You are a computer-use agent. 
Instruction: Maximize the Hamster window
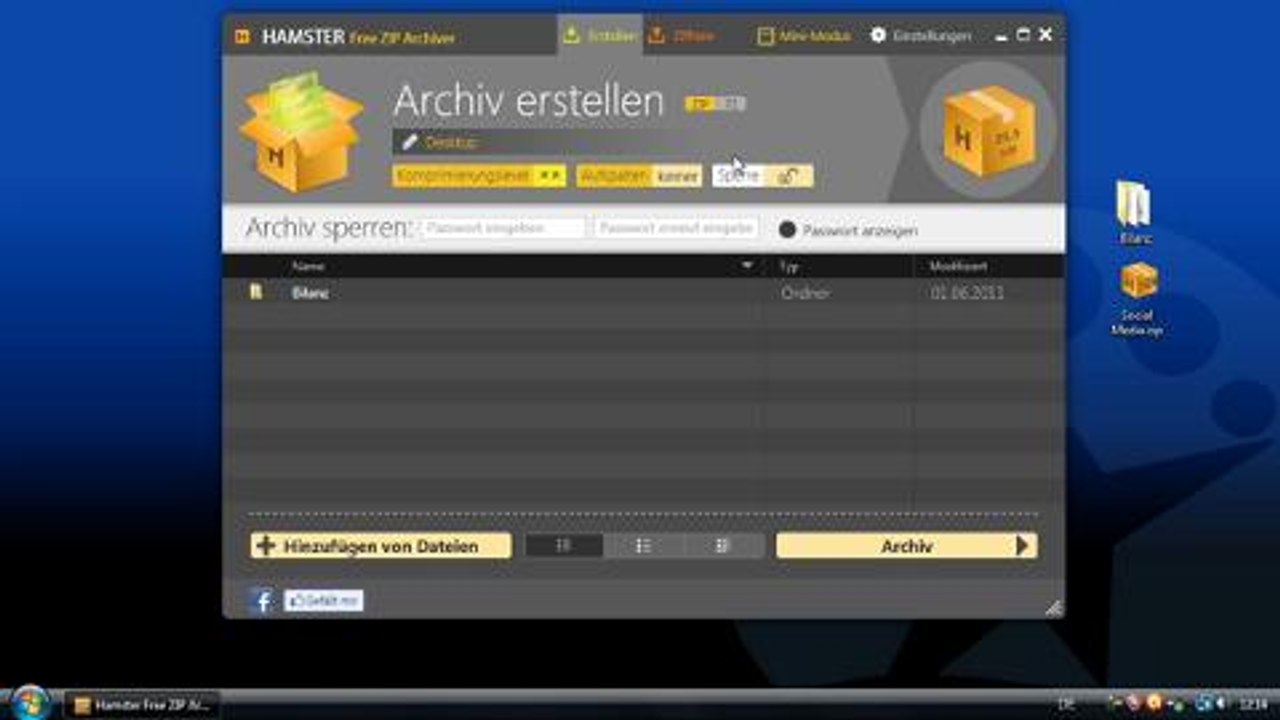(1023, 35)
